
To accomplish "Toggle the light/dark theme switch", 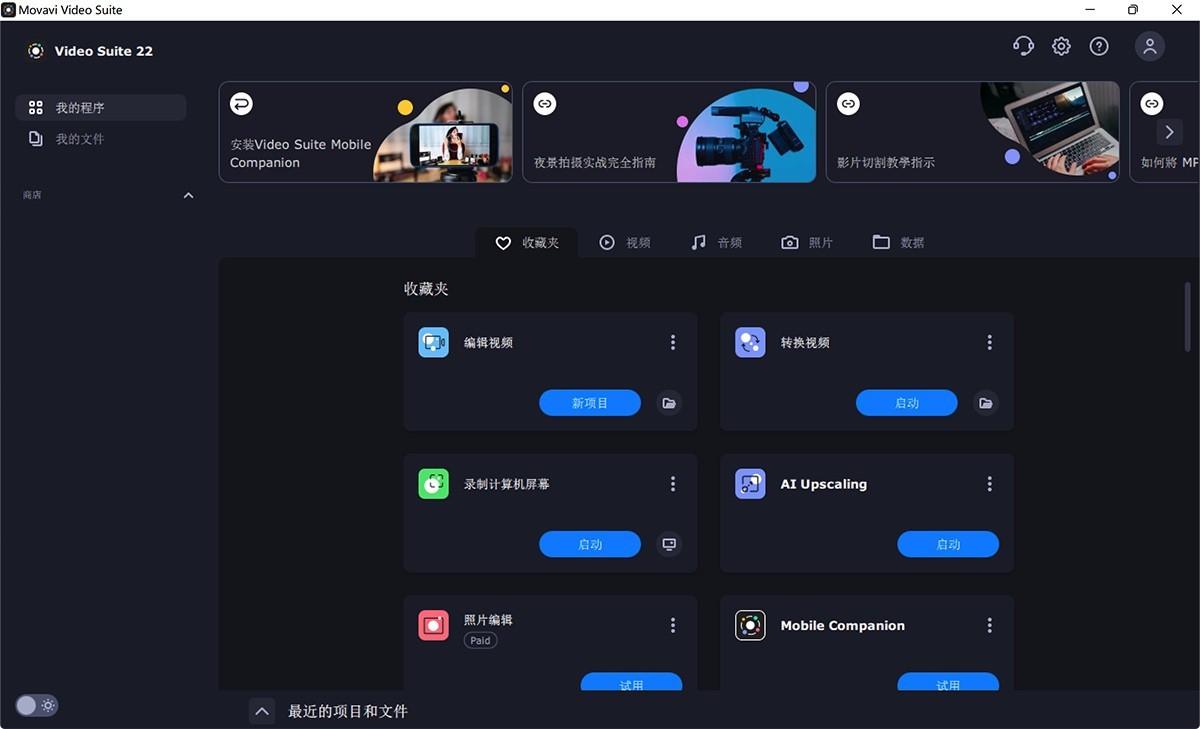I will (36, 706).
